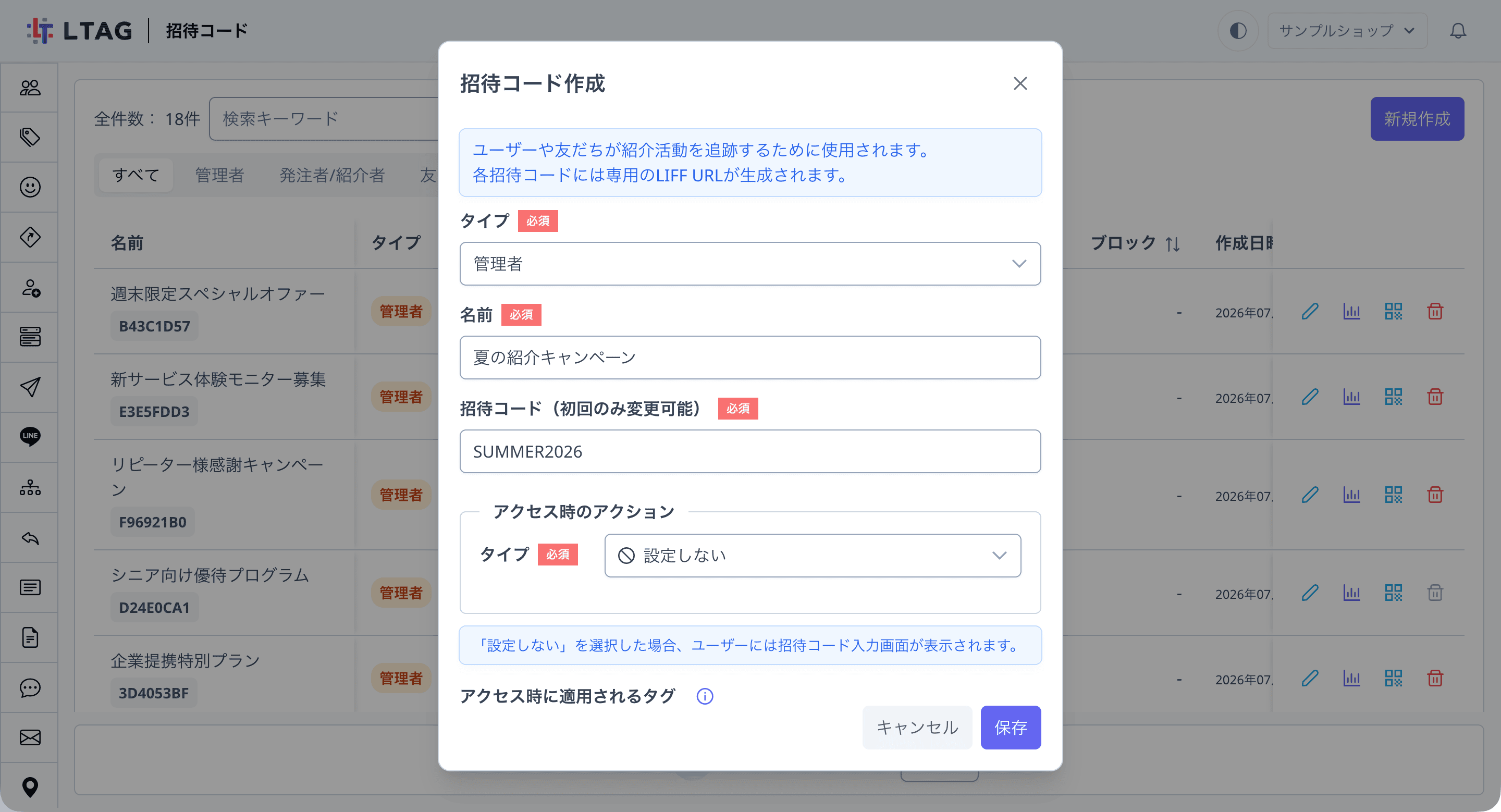Screen dimensions: 1501x812
Task: Open the サンプルショップ shop selector
Action: [x=1347, y=31]
